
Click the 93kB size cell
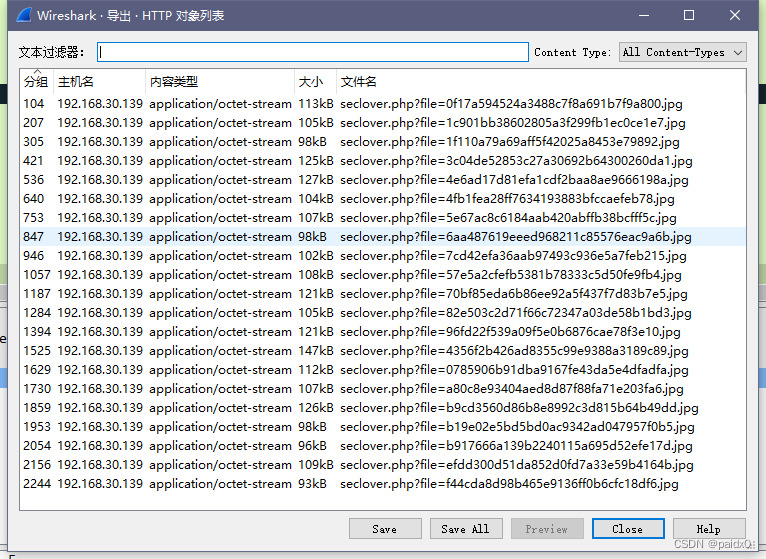pos(312,484)
